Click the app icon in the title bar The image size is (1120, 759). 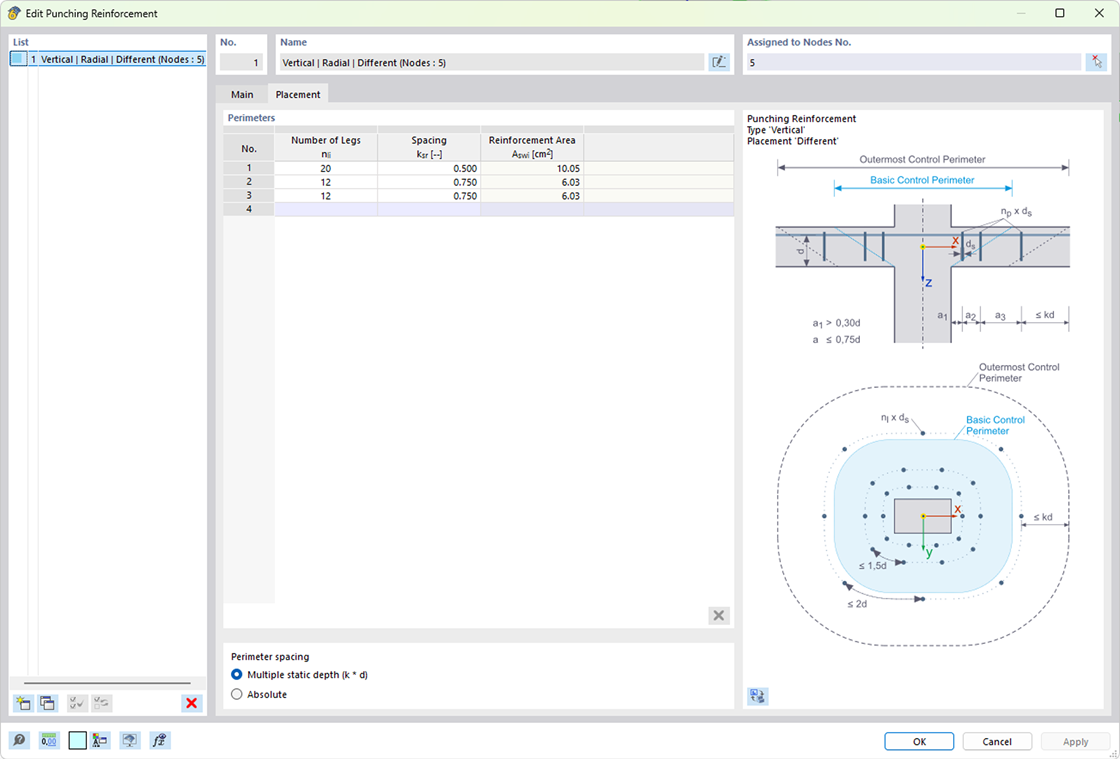tap(14, 13)
